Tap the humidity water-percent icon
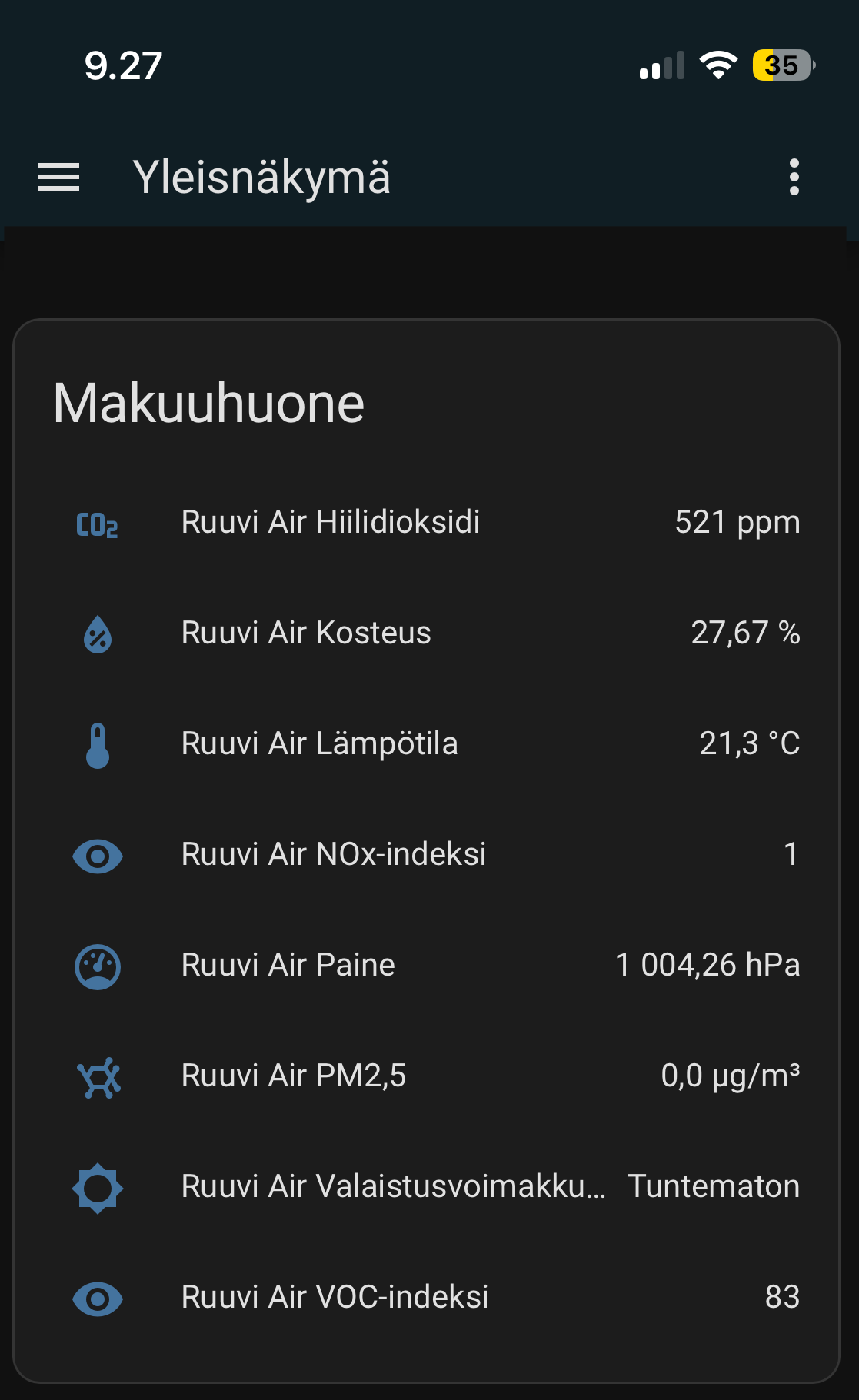The height and width of the screenshot is (1400, 859). coord(98,635)
